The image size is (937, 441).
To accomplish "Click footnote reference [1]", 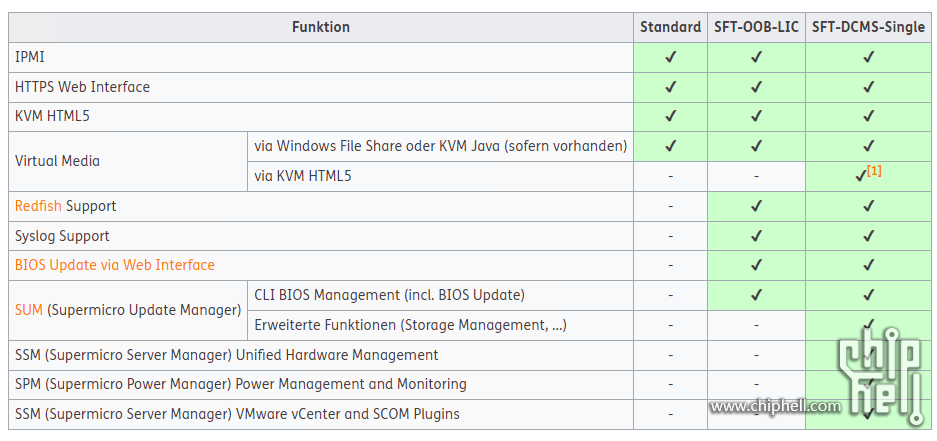I will (x=874, y=171).
